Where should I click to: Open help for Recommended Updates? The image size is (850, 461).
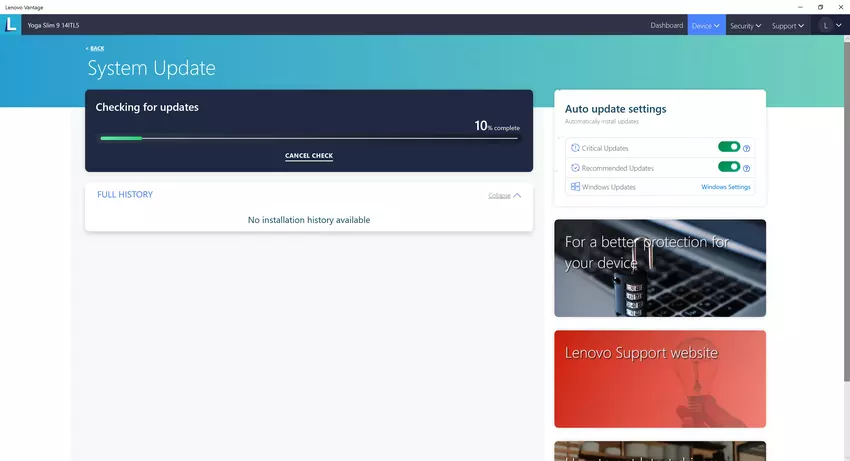(x=747, y=168)
